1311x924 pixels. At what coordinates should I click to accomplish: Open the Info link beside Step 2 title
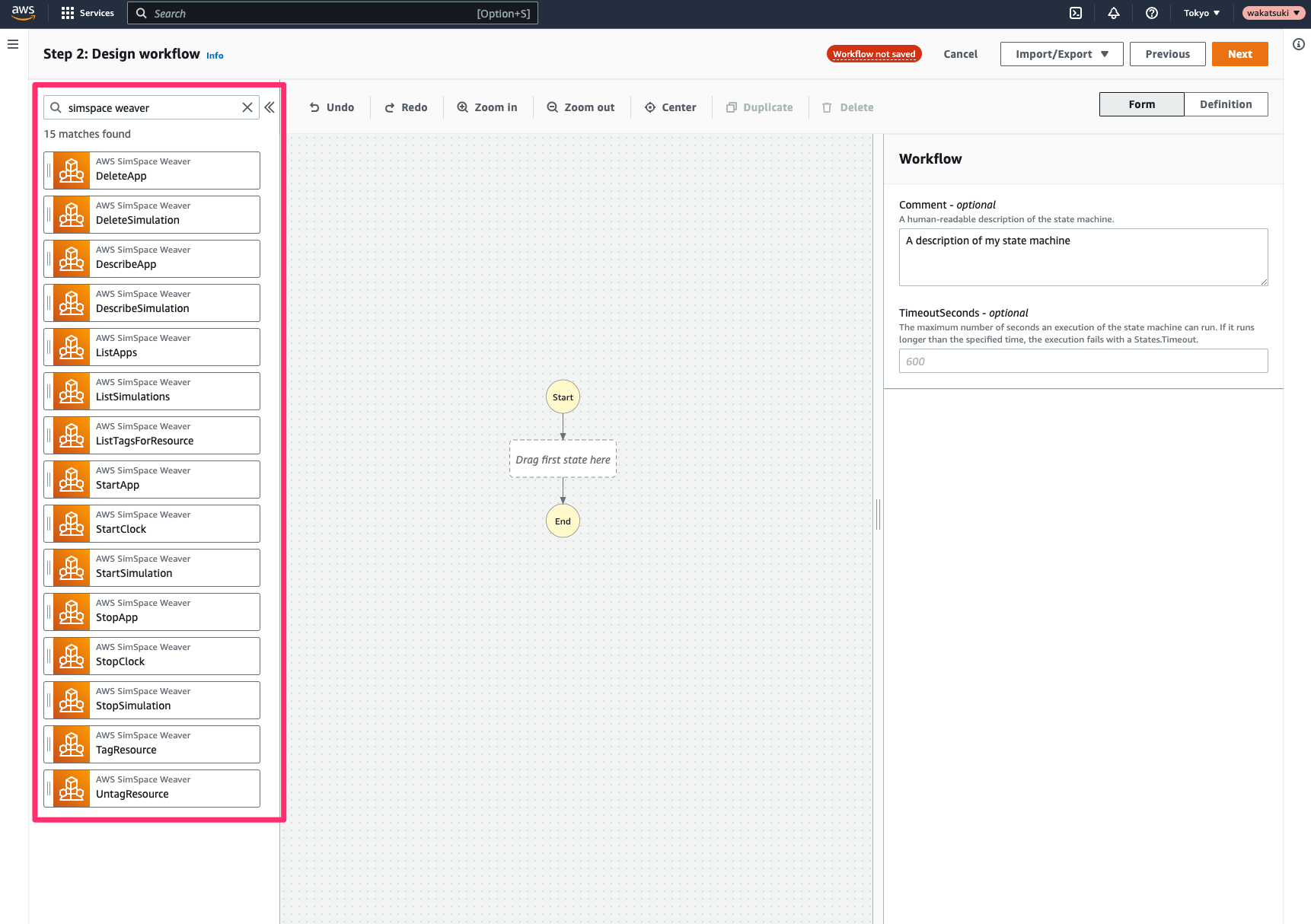(215, 56)
